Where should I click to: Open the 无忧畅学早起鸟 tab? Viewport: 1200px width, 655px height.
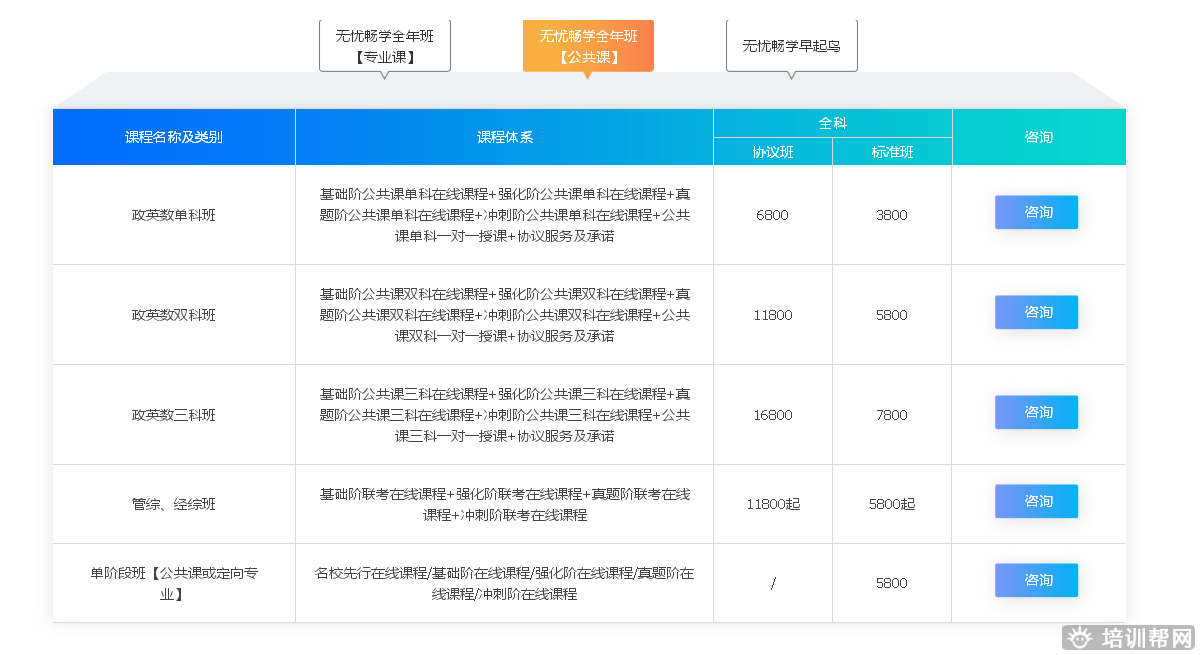click(791, 46)
